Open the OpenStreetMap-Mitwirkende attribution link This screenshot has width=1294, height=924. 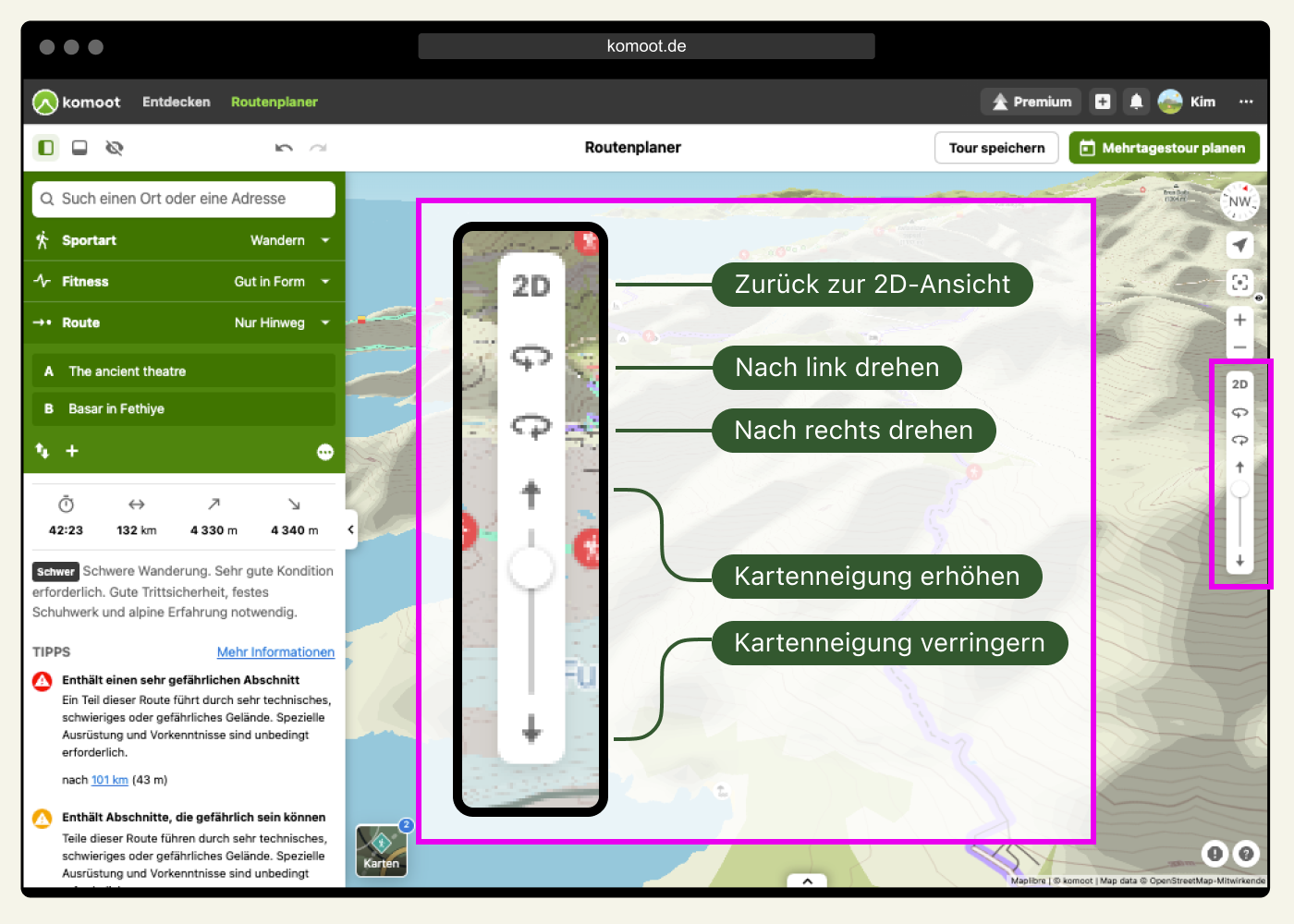pyautogui.click(x=1207, y=881)
